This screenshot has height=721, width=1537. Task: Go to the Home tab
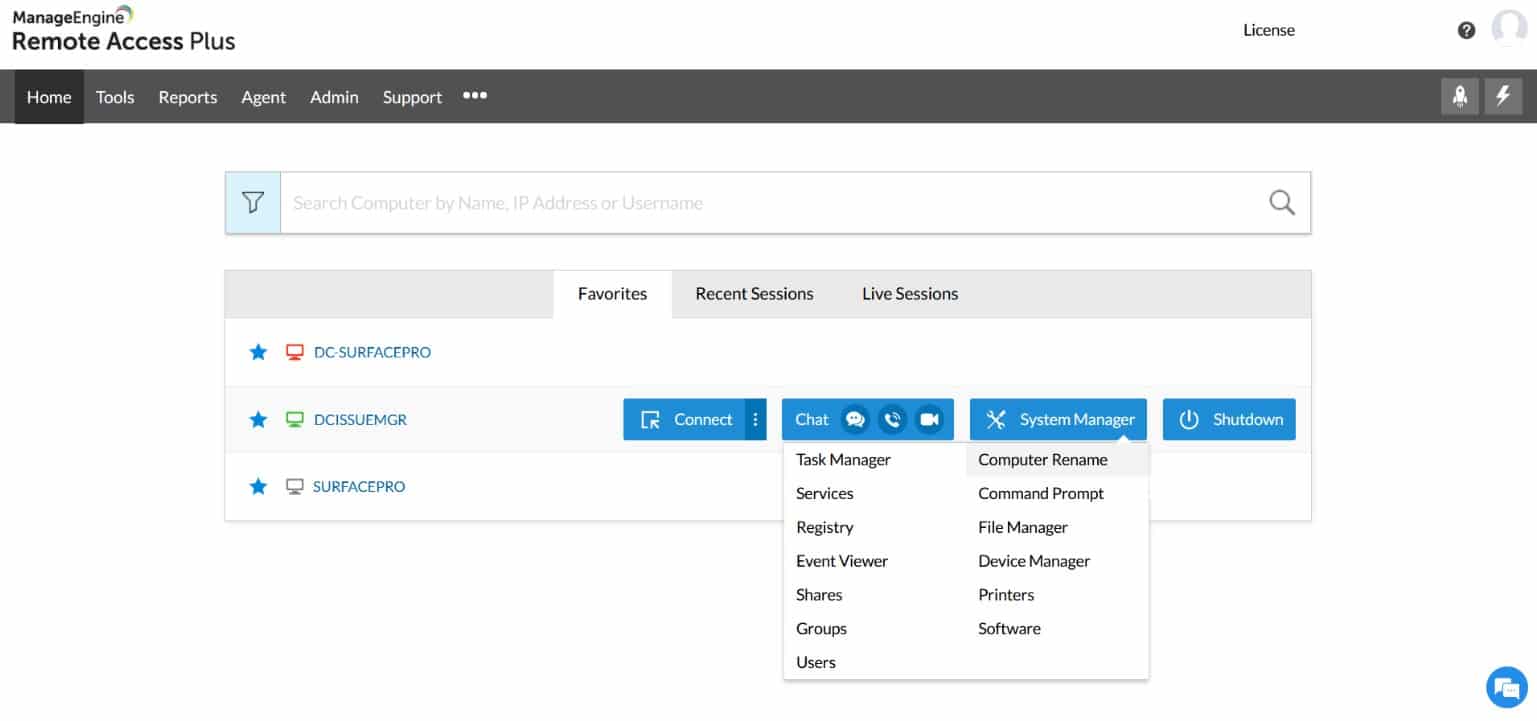[x=49, y=96]
